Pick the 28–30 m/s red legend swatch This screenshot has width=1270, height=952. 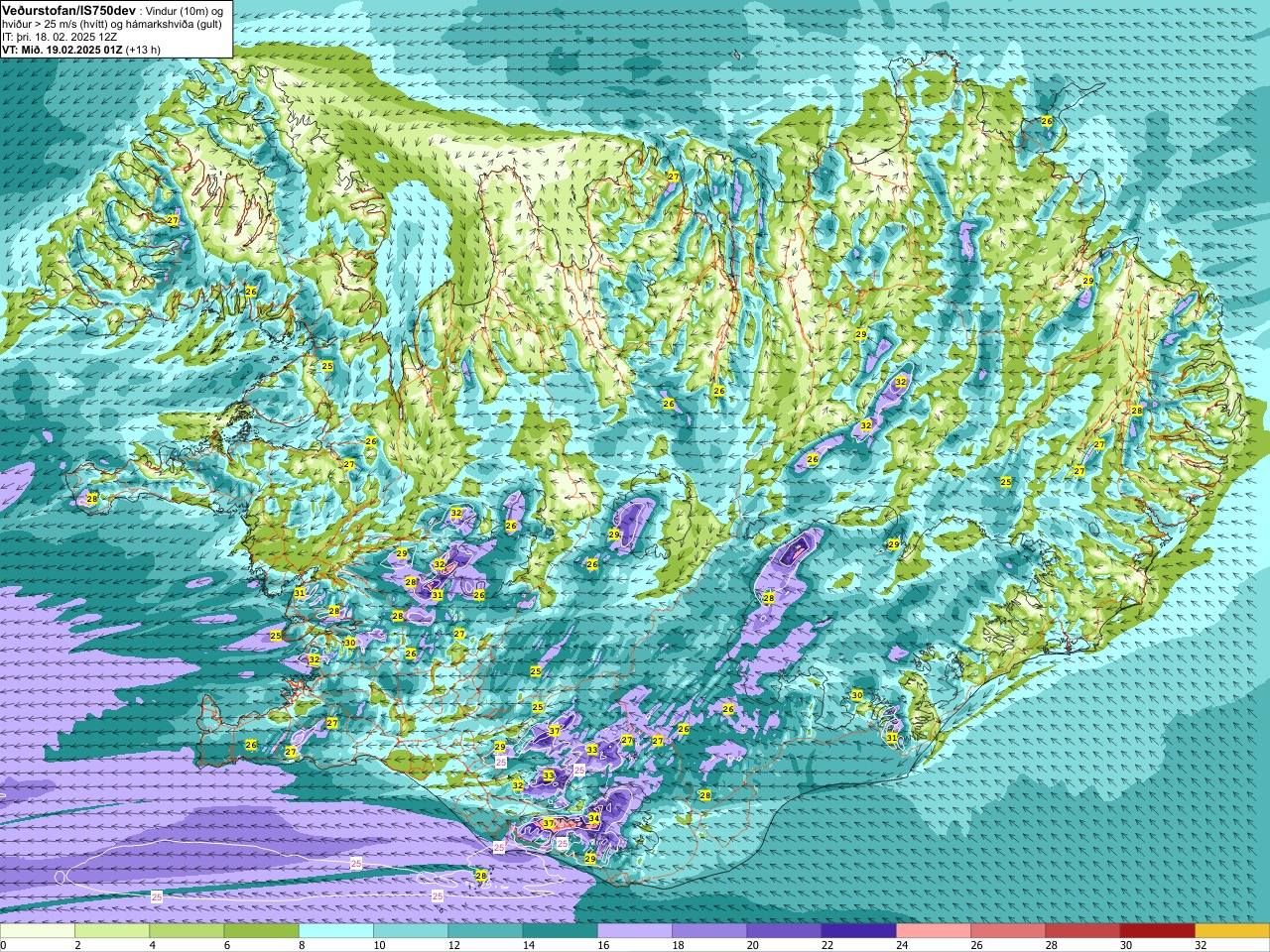click(1082, 931)
